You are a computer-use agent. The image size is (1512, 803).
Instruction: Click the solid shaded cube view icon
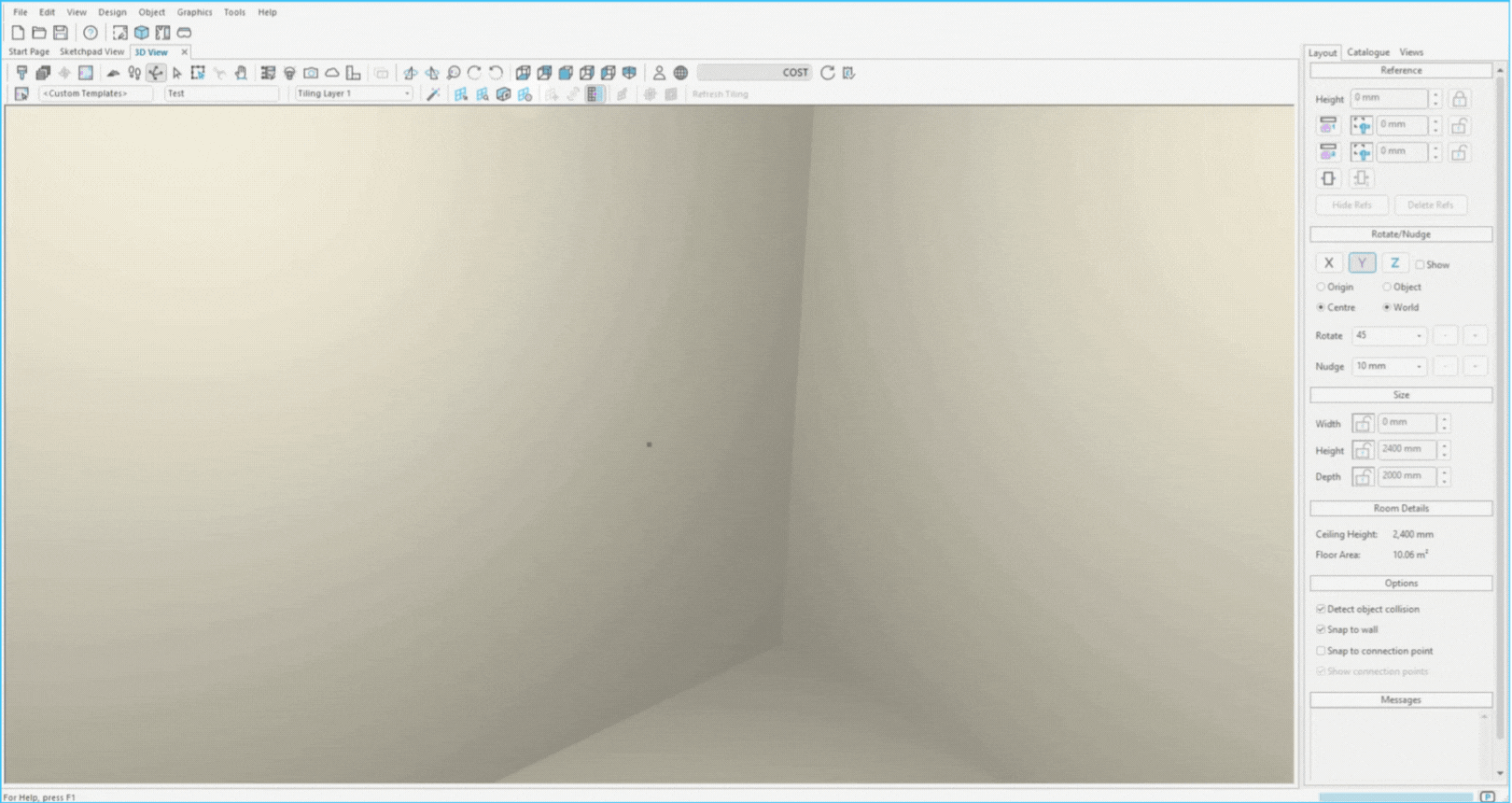566,73
